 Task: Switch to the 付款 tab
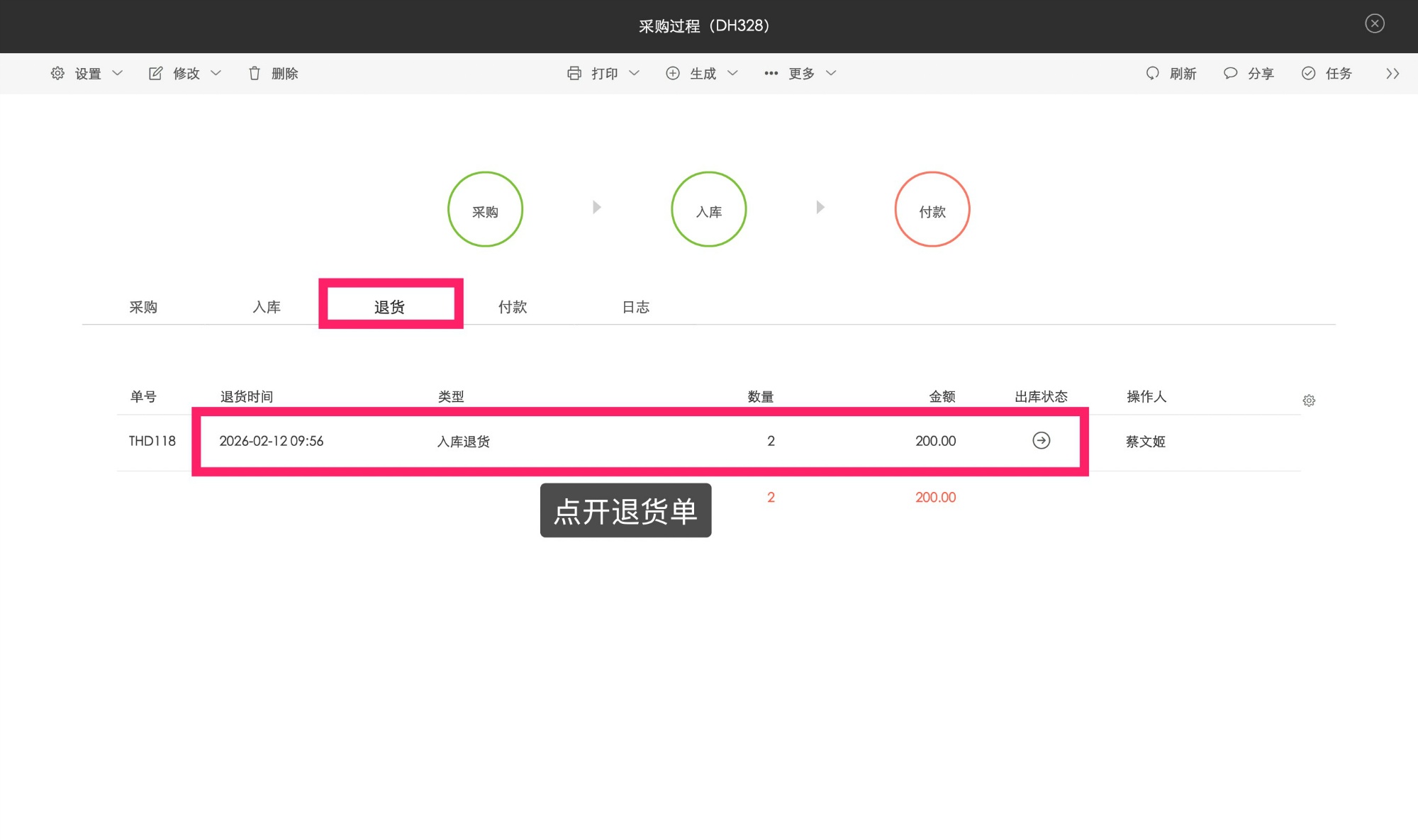click(513, 307)
